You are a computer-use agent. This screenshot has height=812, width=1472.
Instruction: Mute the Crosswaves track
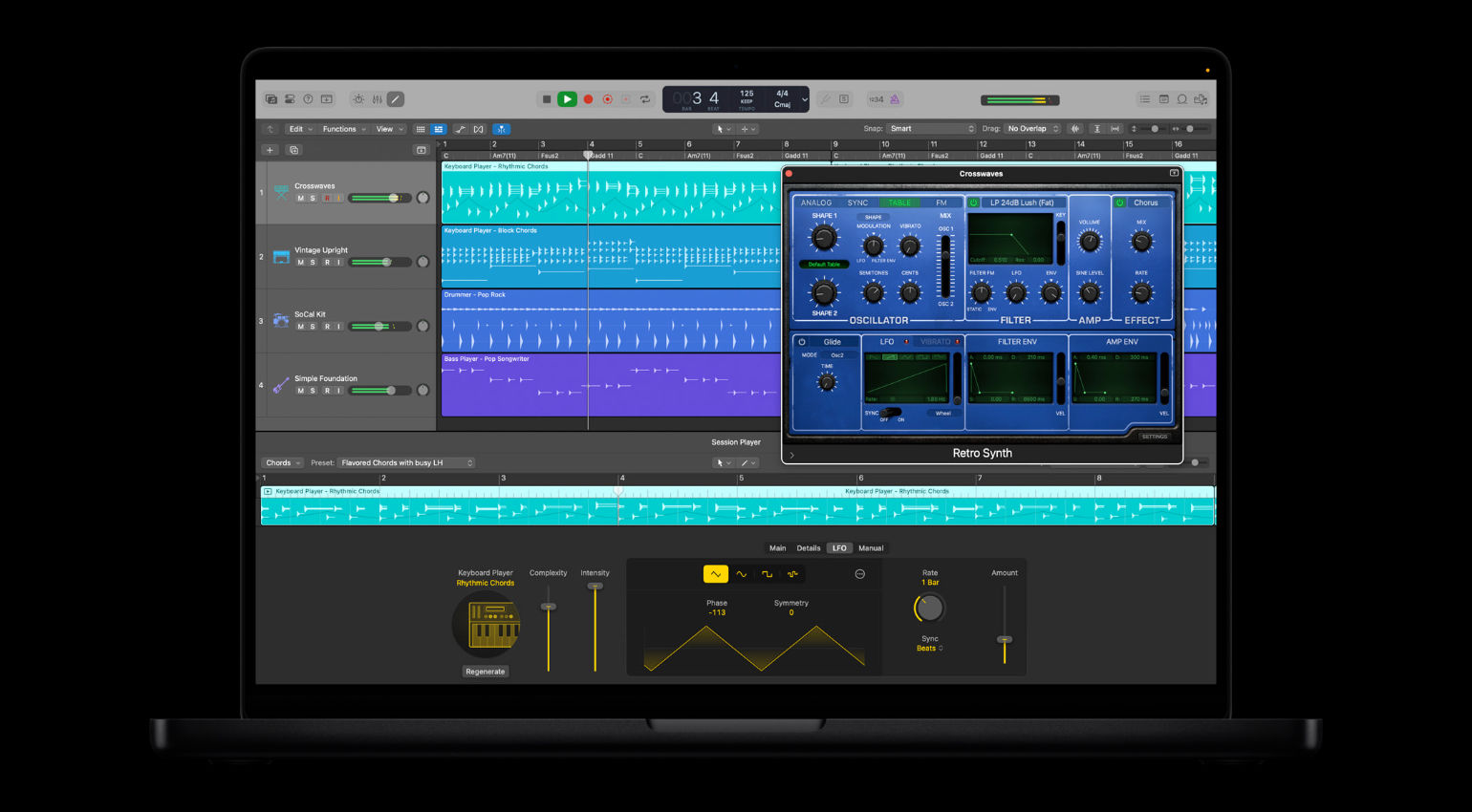pos(300,198)
